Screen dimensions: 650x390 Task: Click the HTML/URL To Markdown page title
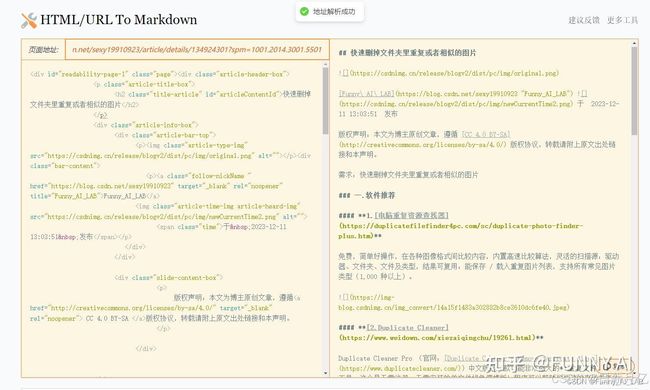[x=119, y=19]
